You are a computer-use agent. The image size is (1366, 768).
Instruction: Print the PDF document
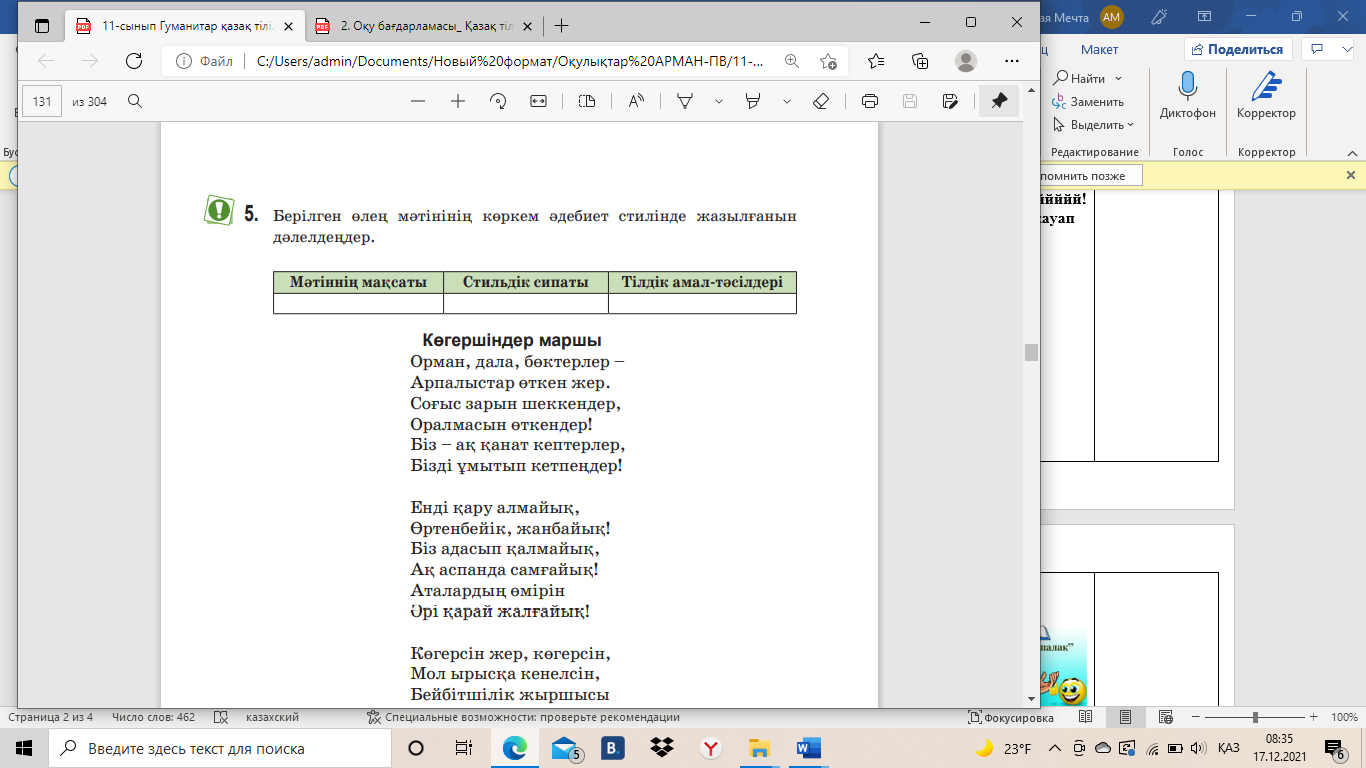point(870,101)
